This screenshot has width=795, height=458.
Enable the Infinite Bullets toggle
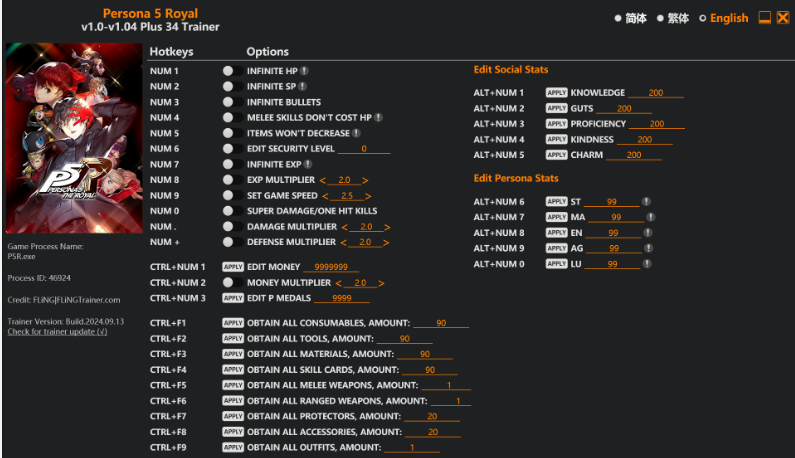click(228, 102)
